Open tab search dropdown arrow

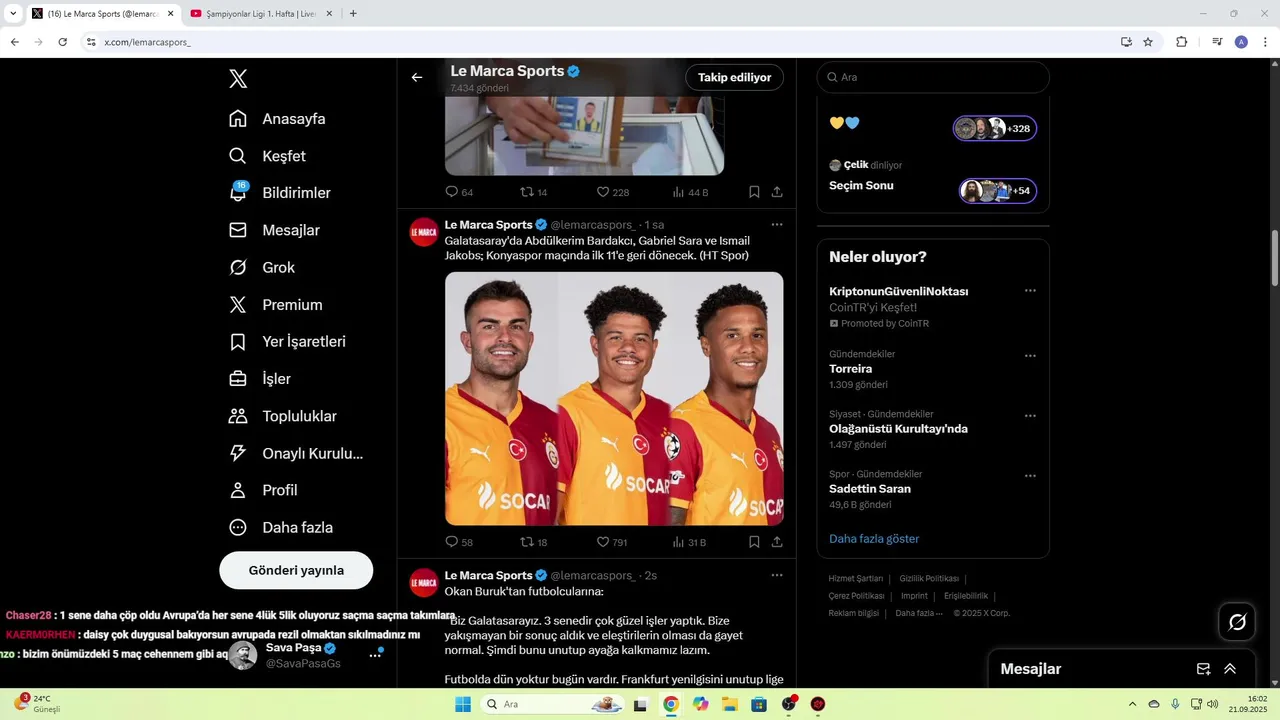coord(12,14)
